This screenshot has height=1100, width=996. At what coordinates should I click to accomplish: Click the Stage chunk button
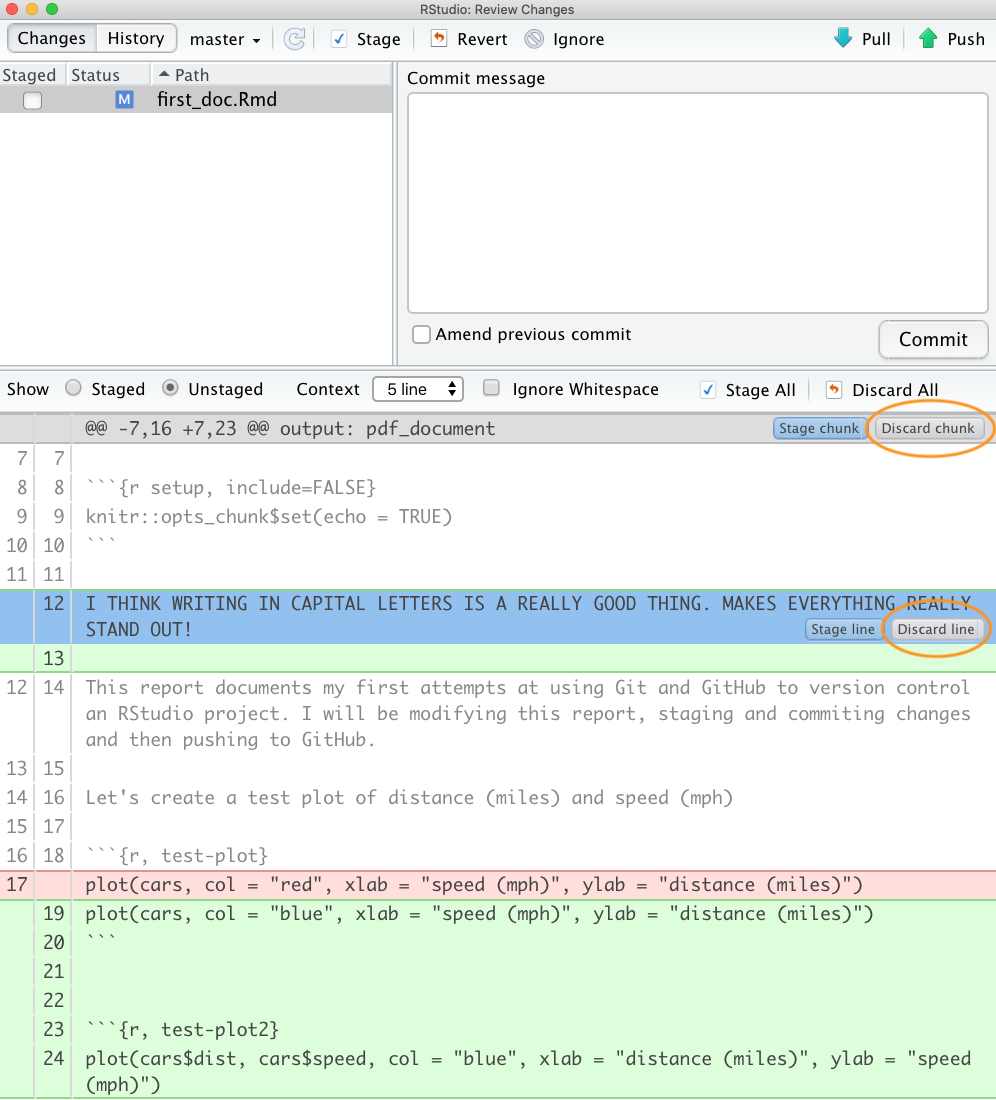(819, 428)
